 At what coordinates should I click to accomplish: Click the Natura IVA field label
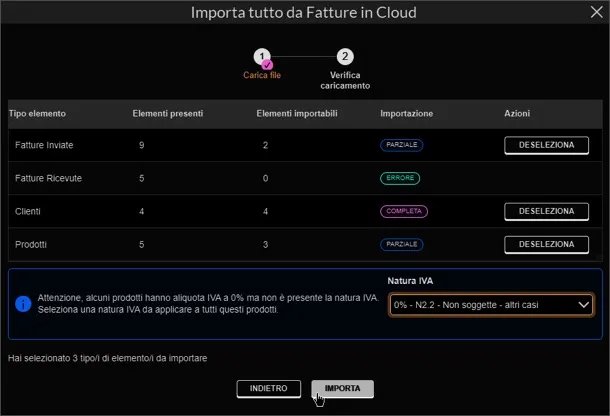[x=410, y=281]
